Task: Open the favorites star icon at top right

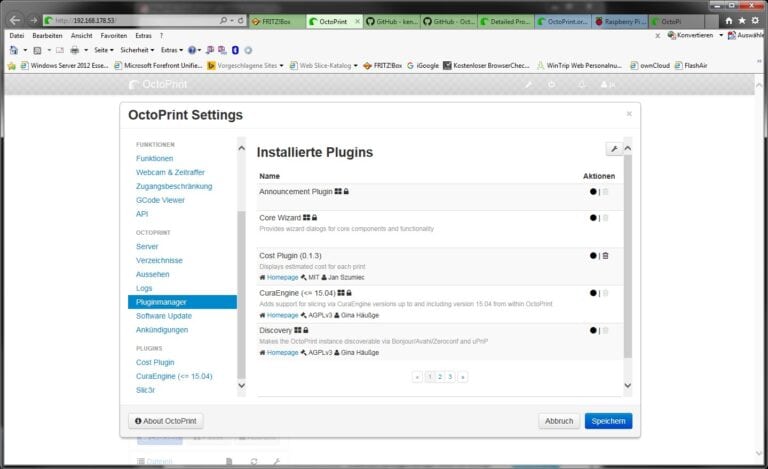Action: tap(742, 21)
